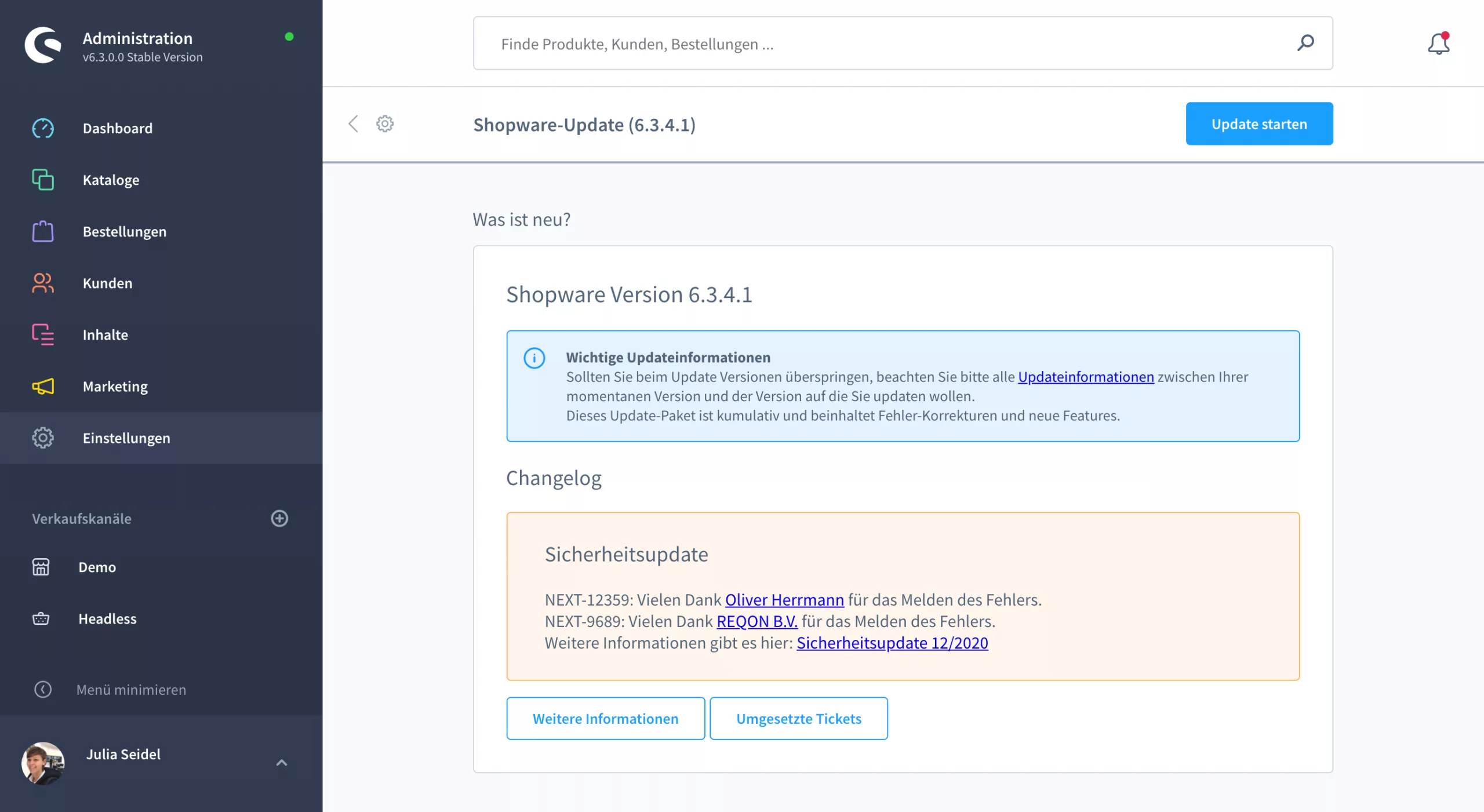Viewport: 1484px width, 812px height.
Task: Open notifications bell icon
Action: coord(1439,43)
